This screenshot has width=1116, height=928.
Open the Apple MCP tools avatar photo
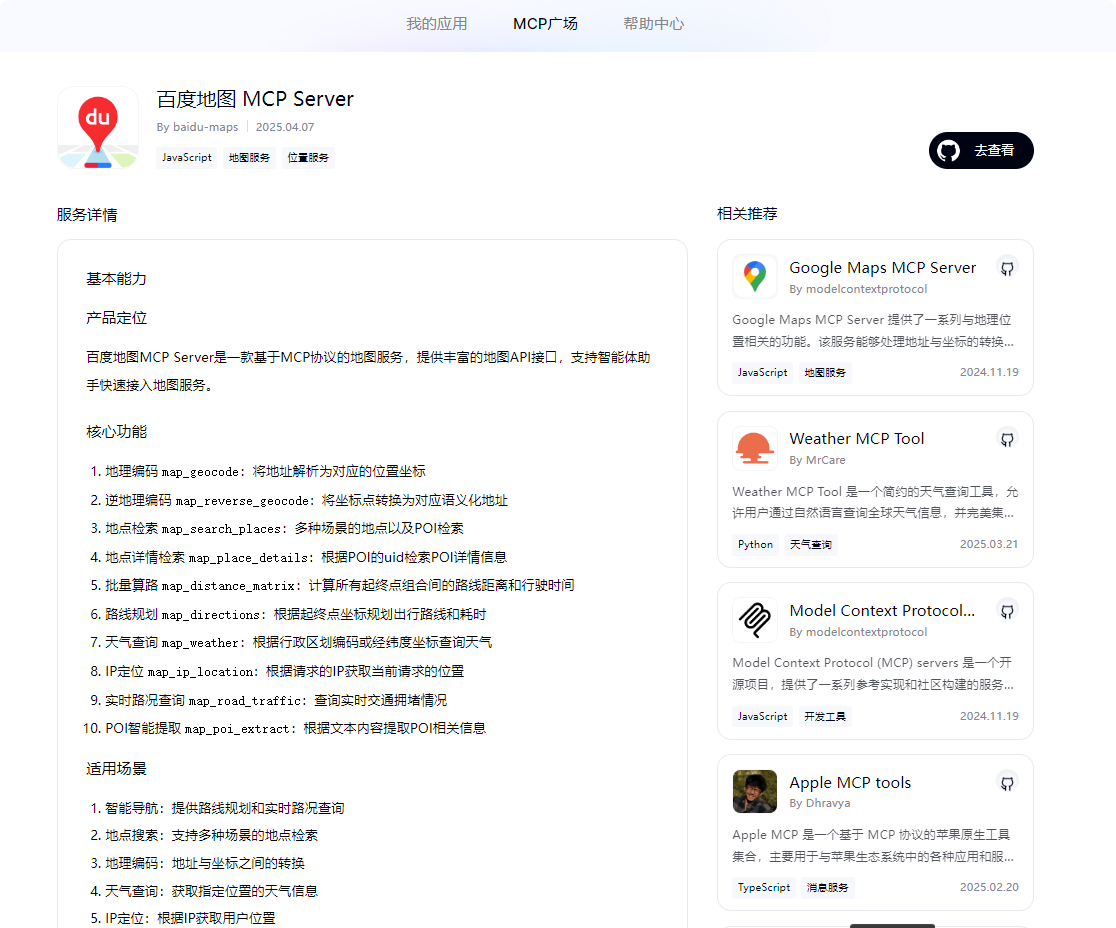tap(755, 792)
